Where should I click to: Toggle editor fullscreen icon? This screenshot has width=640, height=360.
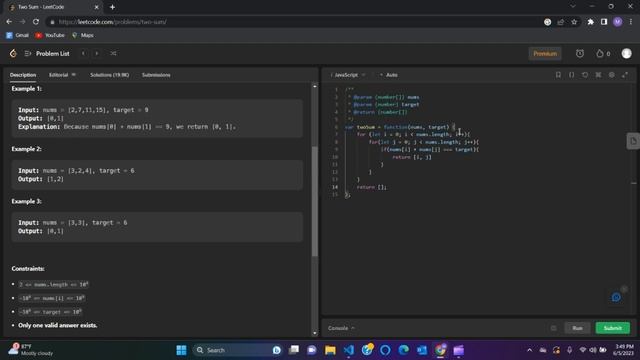click(x=625, y=75)
